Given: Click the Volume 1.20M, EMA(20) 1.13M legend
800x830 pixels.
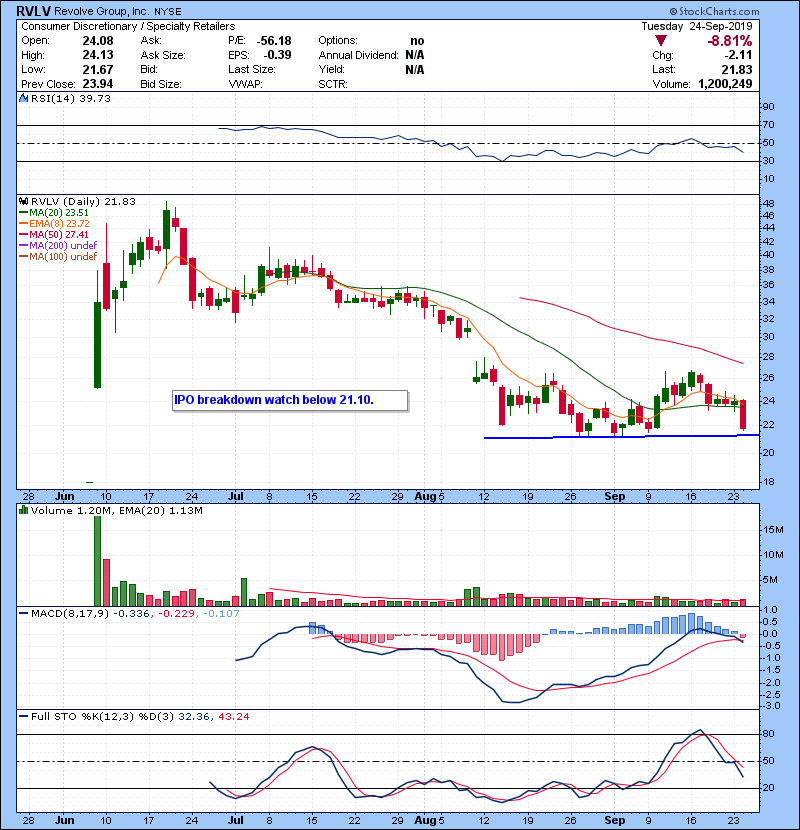Looking at the screenshot, I should coord(116,510).
